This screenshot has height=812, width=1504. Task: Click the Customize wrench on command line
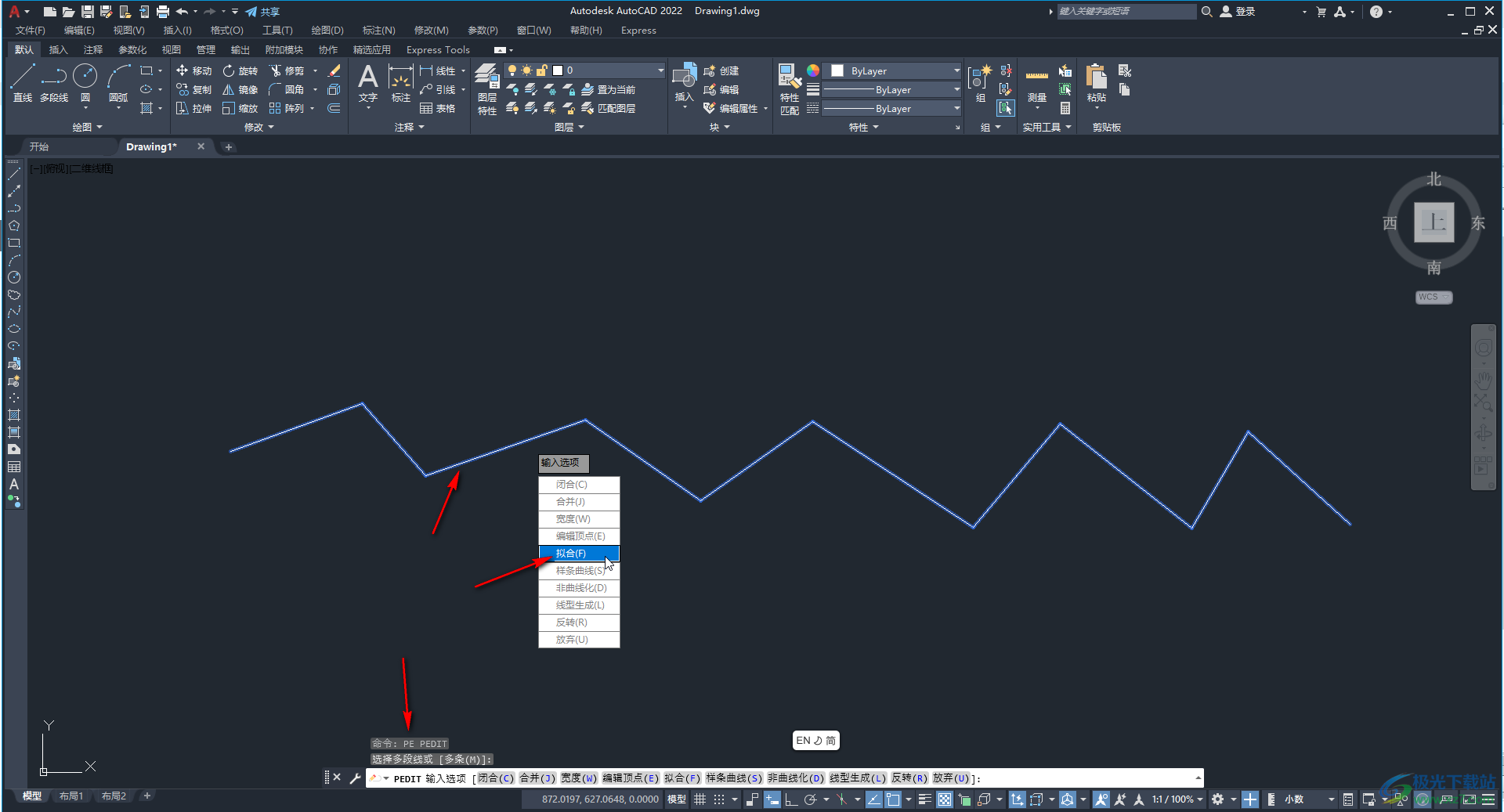click(x=355, y=778)
